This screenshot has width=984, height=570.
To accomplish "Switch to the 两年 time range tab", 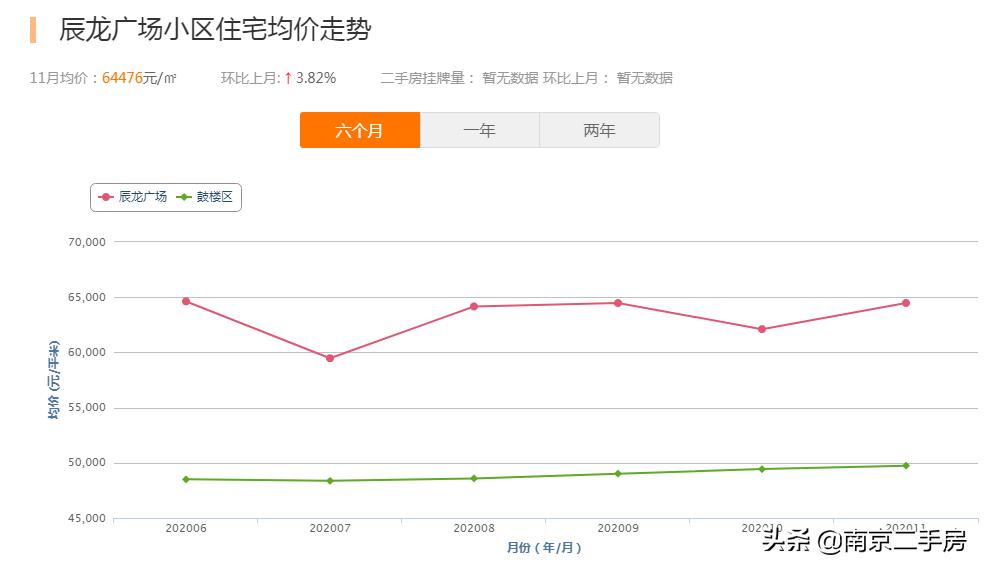I will click(x=599, y=130).
